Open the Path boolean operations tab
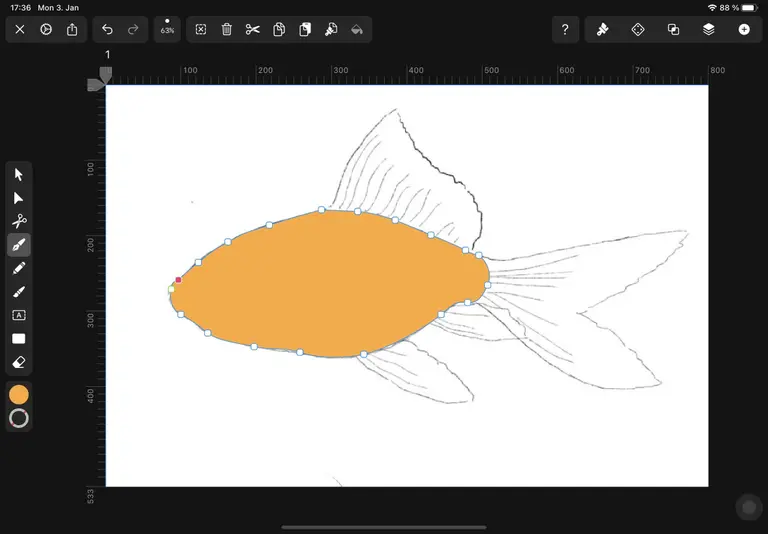 [x=673, y=30]
